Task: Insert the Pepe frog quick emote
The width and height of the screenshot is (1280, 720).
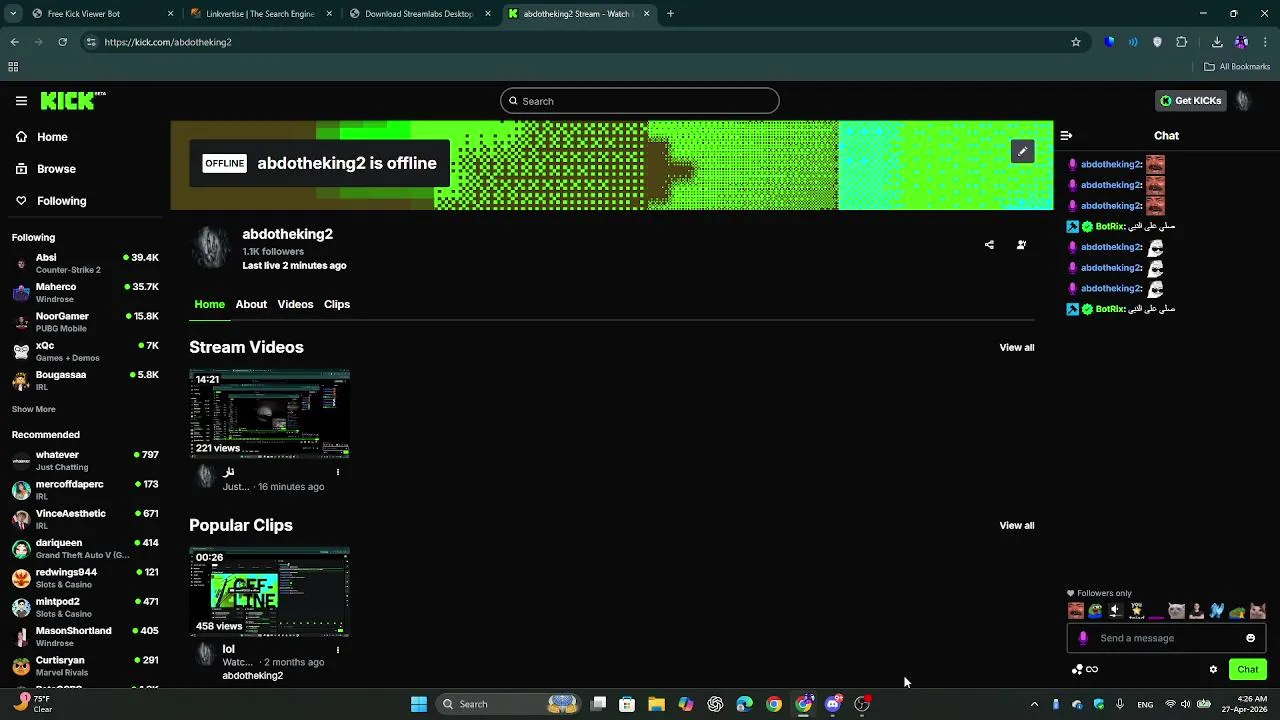Action: point(1096,611)
